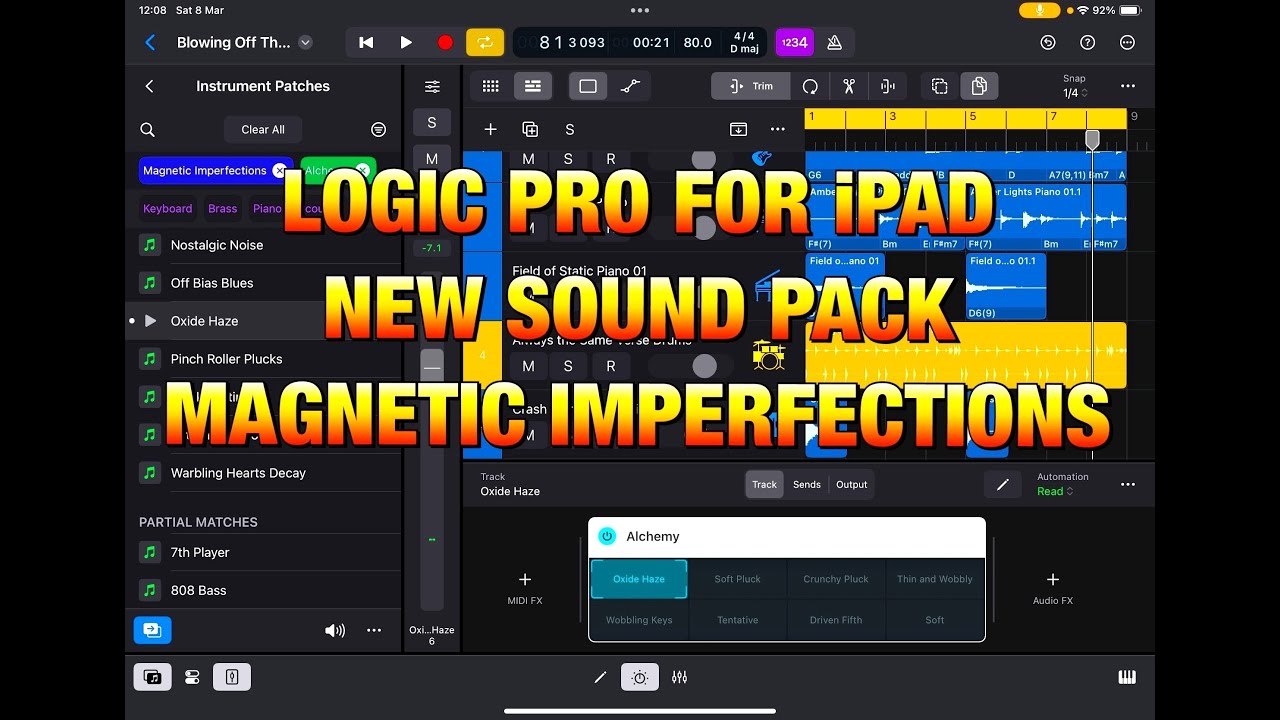Select the Field of Static Piano 01 region
This screenshot has width=1280, height=720.
tap(845, 286)
